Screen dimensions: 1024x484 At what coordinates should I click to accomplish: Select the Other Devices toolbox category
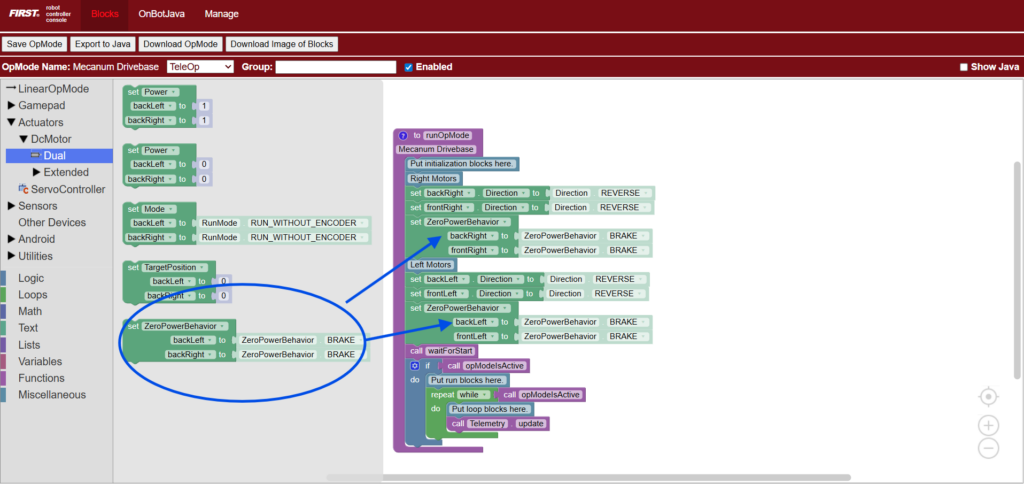[x=52, y=223]
